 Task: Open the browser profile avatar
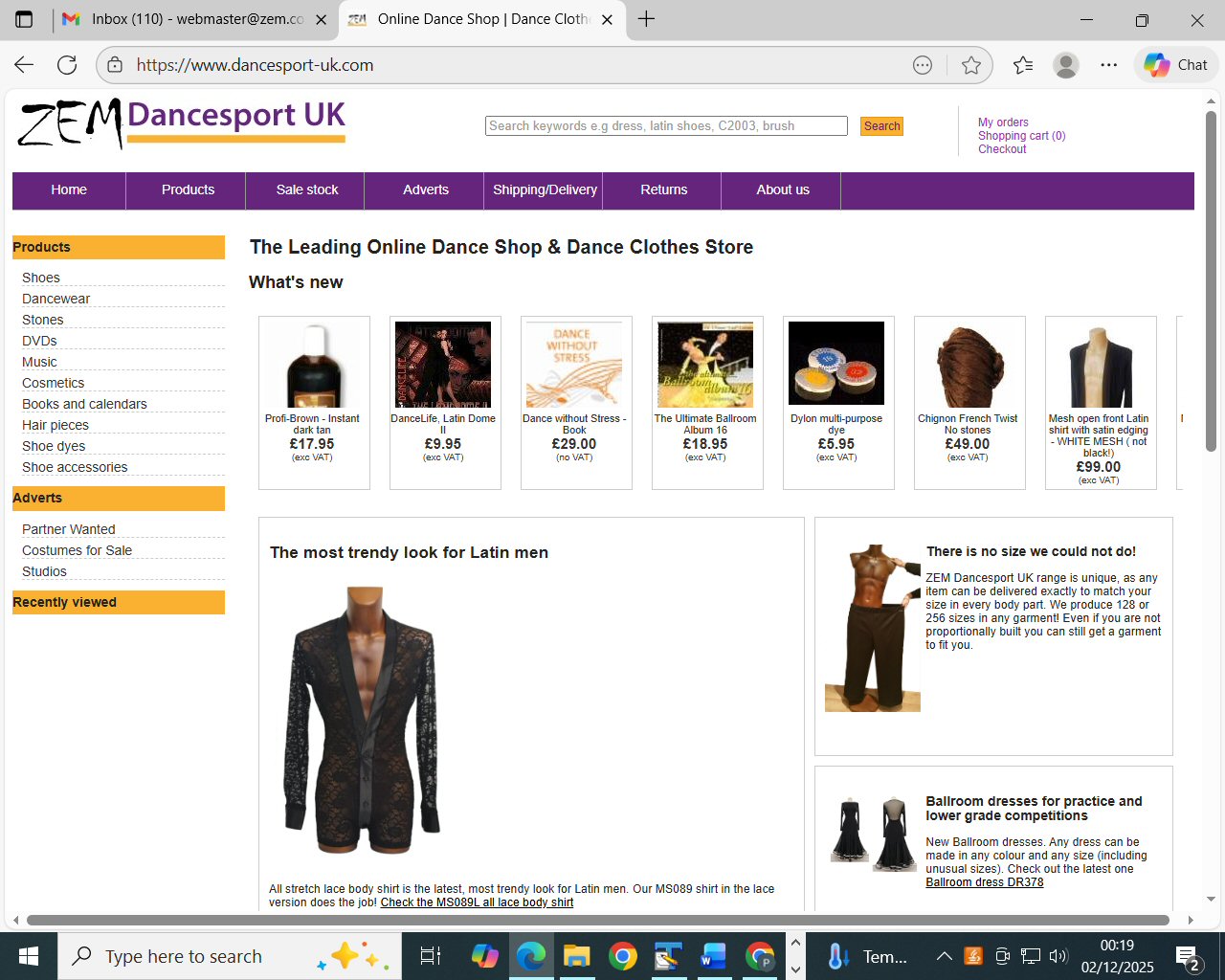coord(1065,65)
